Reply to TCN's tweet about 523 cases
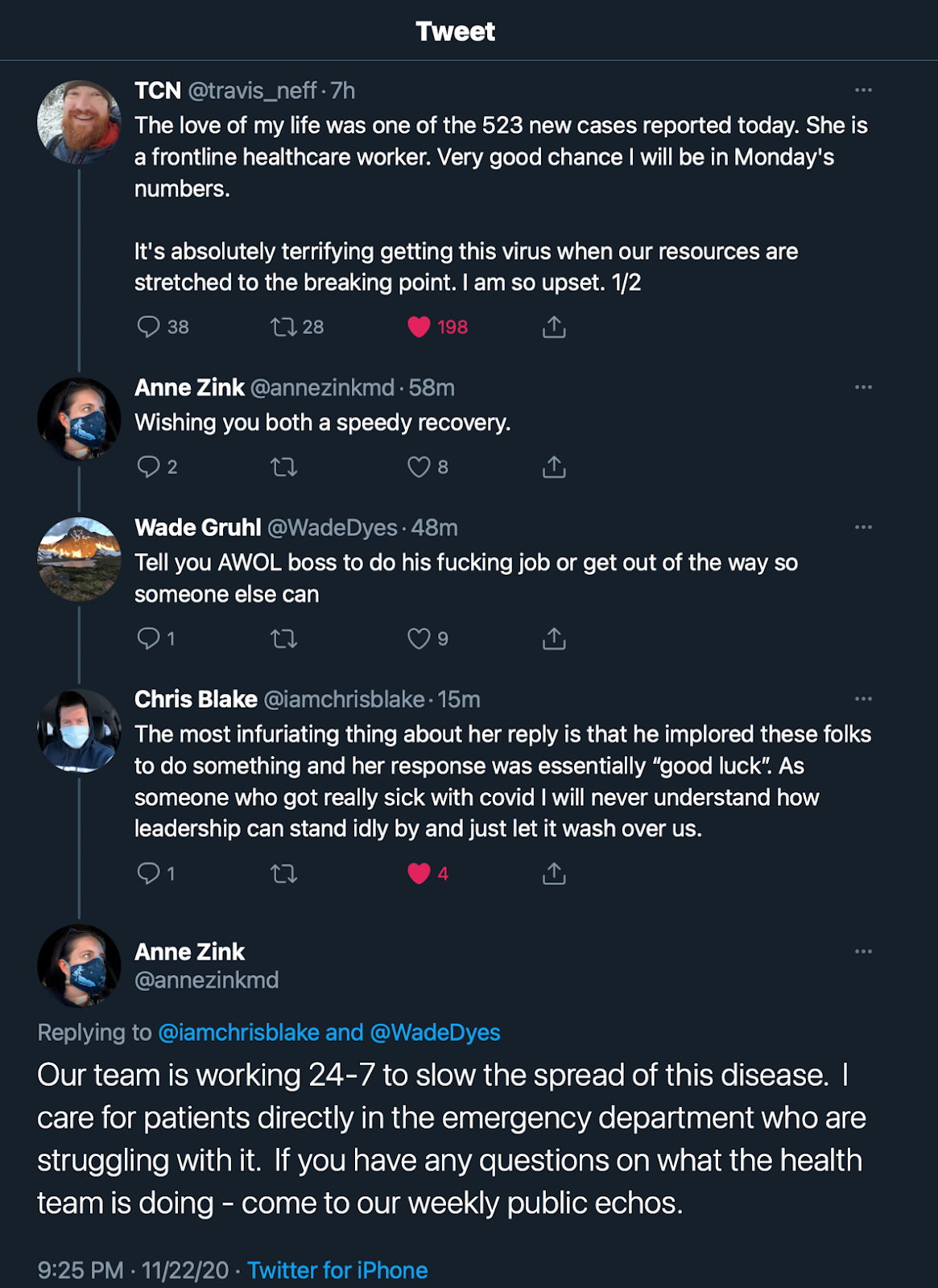This screenshot has height=1288, width=938. pos(149,327)
